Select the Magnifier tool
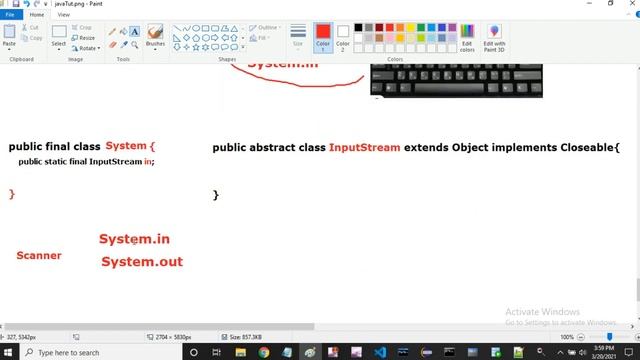Image resolution: width=640 pixels, height=360 pixels. coord(134,44)
